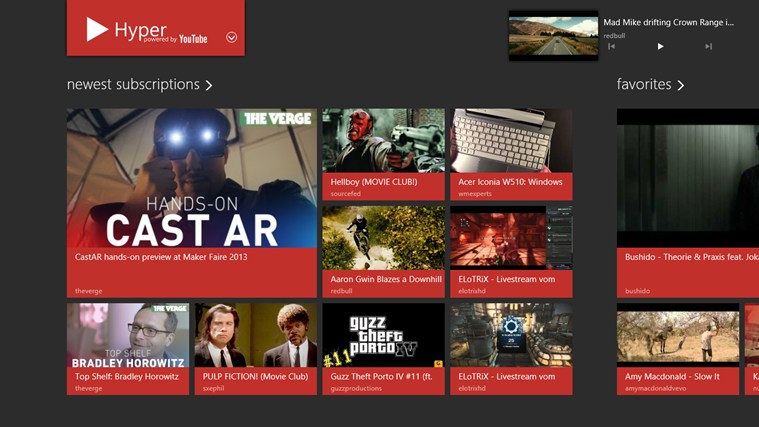Click theverge channel under Top Shelf video

[89, 388]
